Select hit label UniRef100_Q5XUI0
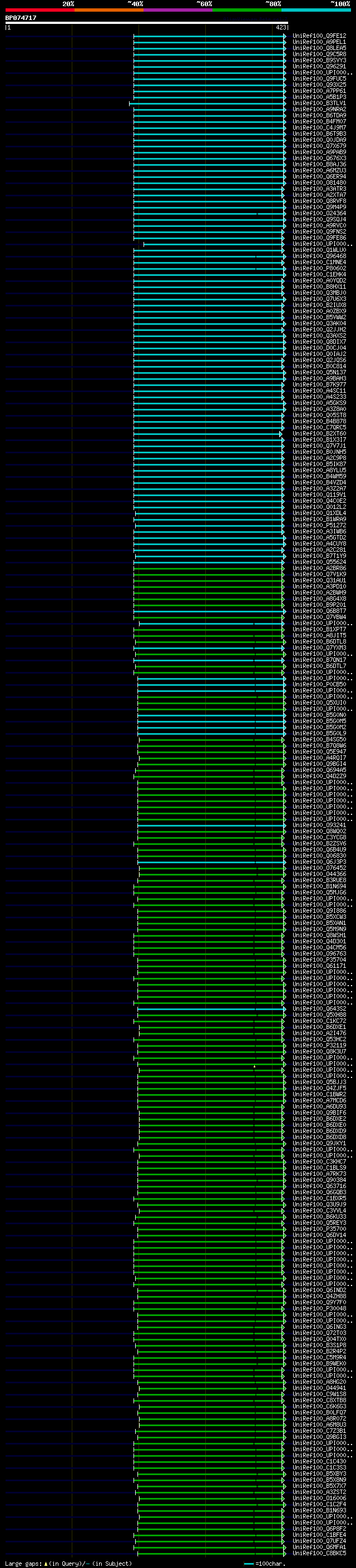The width and height of the screenshot is (356, 1568). coord(319,703)
